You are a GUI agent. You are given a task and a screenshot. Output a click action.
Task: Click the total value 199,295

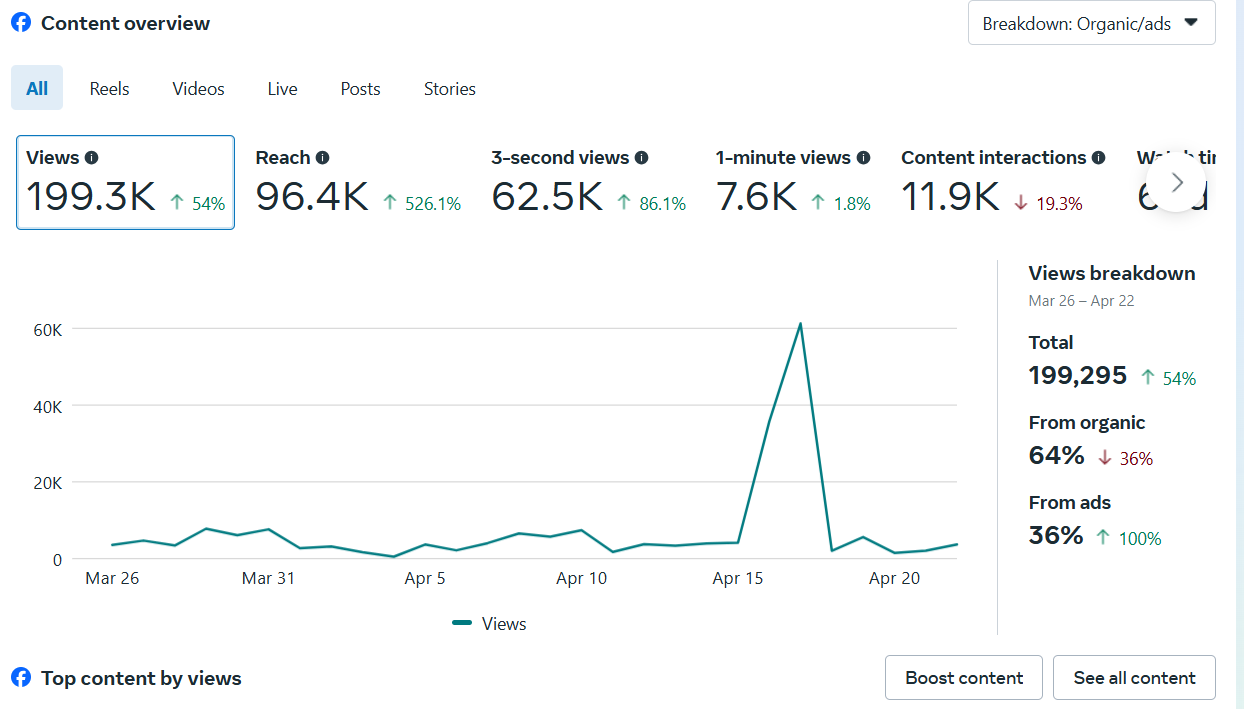click(x=1078, y=375)
